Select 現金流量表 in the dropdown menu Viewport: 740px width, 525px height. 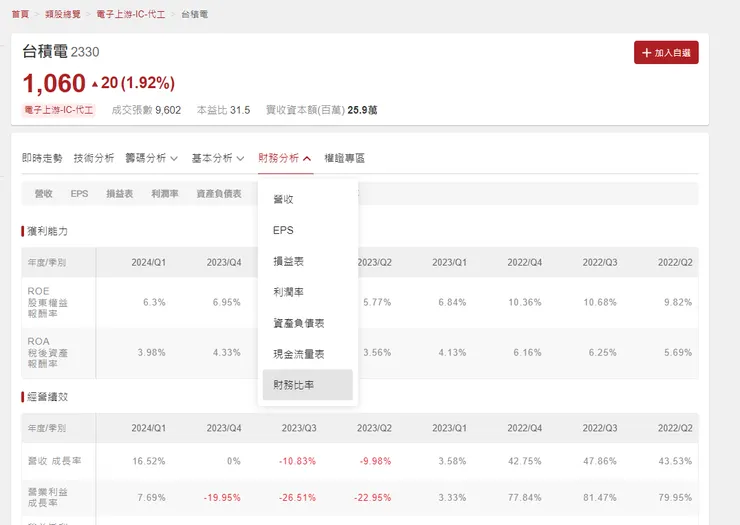(x=308, y=354)
